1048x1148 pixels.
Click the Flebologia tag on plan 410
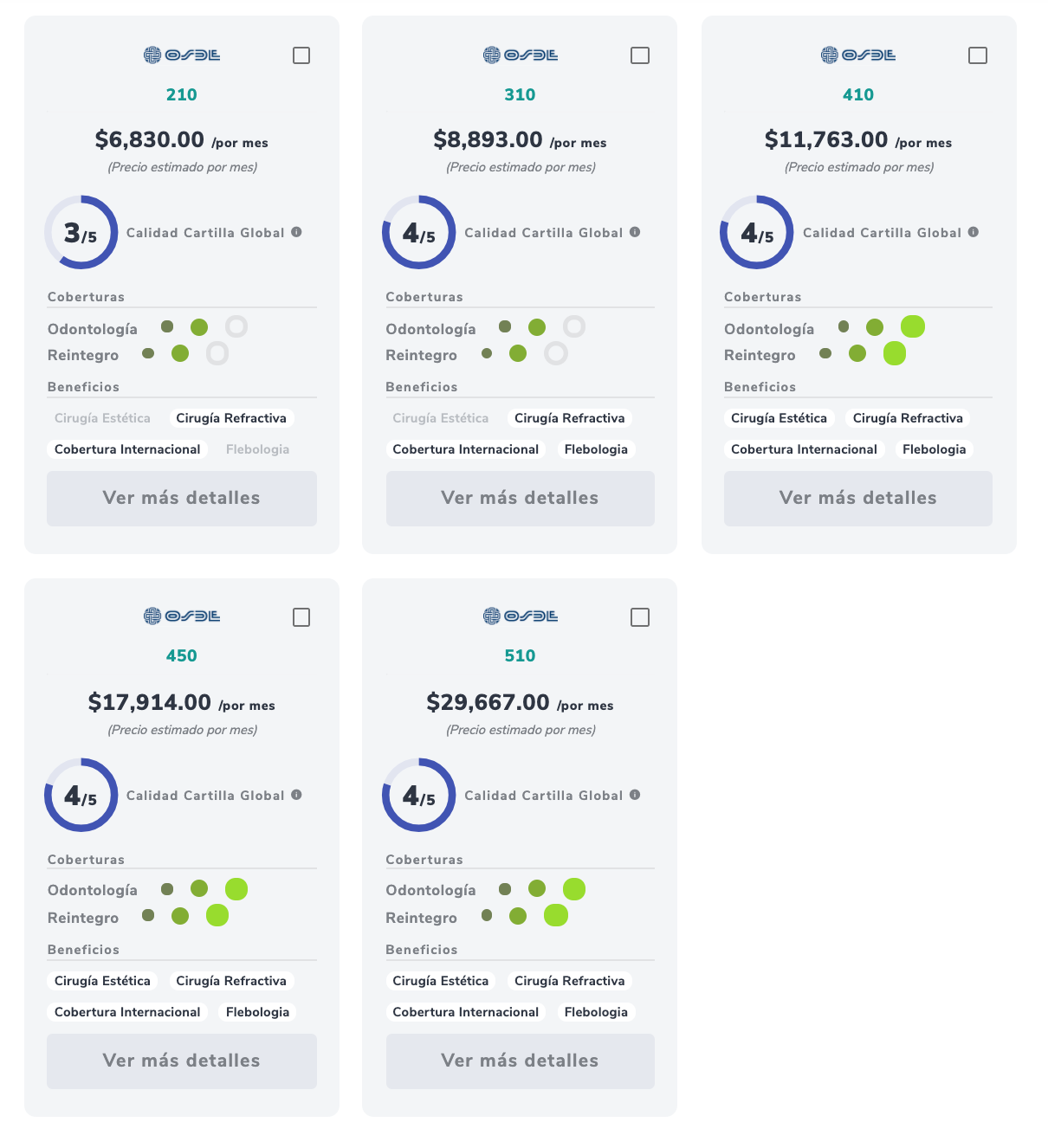pos(934,449)
